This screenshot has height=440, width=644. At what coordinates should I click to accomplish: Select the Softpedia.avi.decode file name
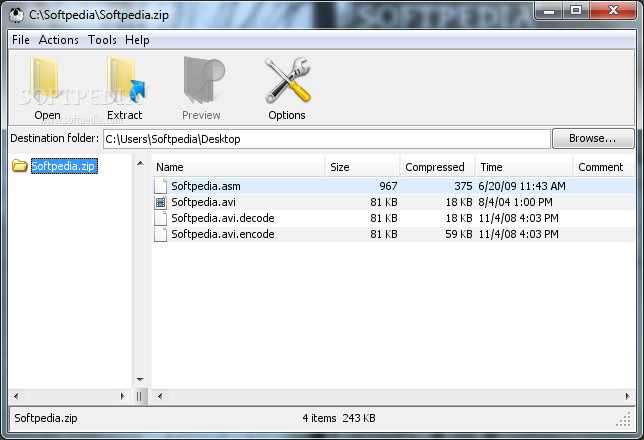pos(223,218)
